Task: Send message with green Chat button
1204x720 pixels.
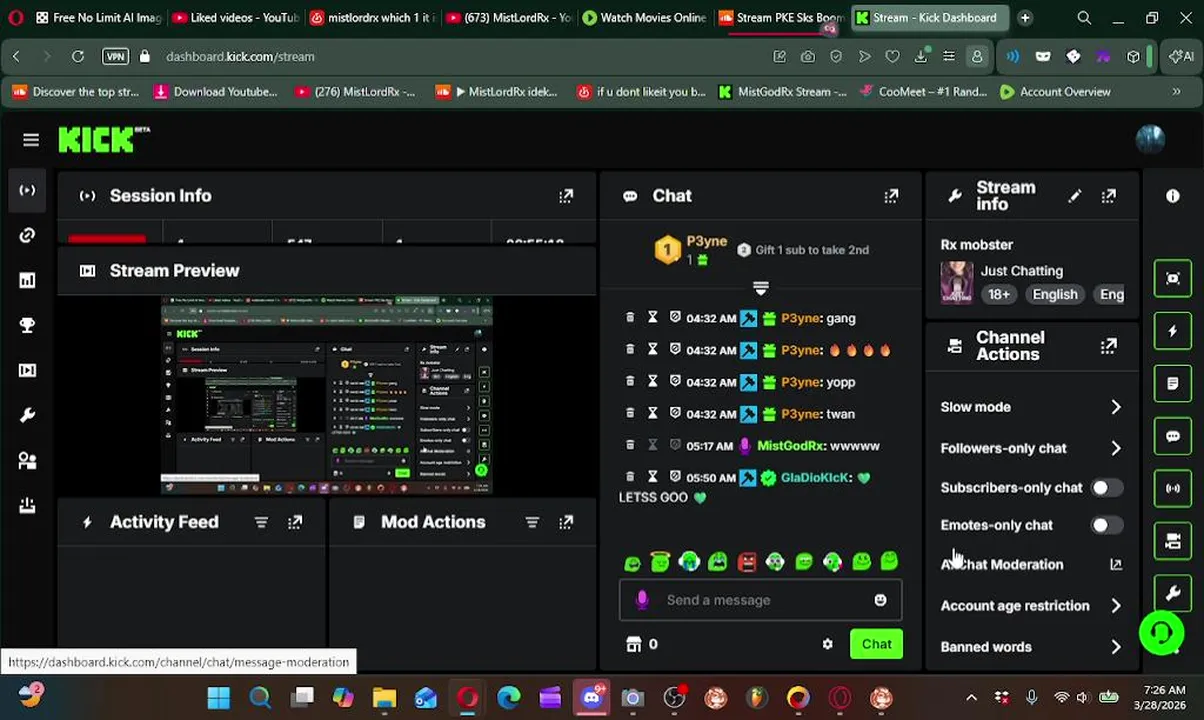Action: click(x=876, y=644)
